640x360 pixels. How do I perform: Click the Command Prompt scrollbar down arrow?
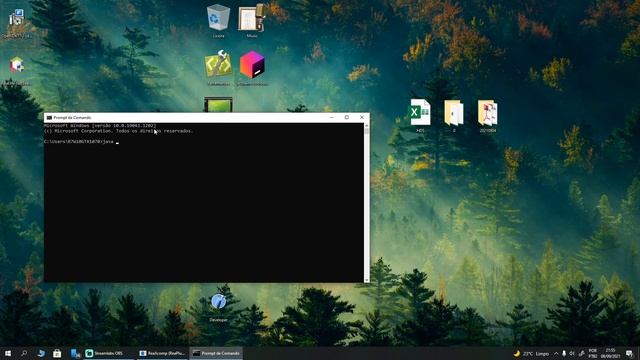coord(367,280)
